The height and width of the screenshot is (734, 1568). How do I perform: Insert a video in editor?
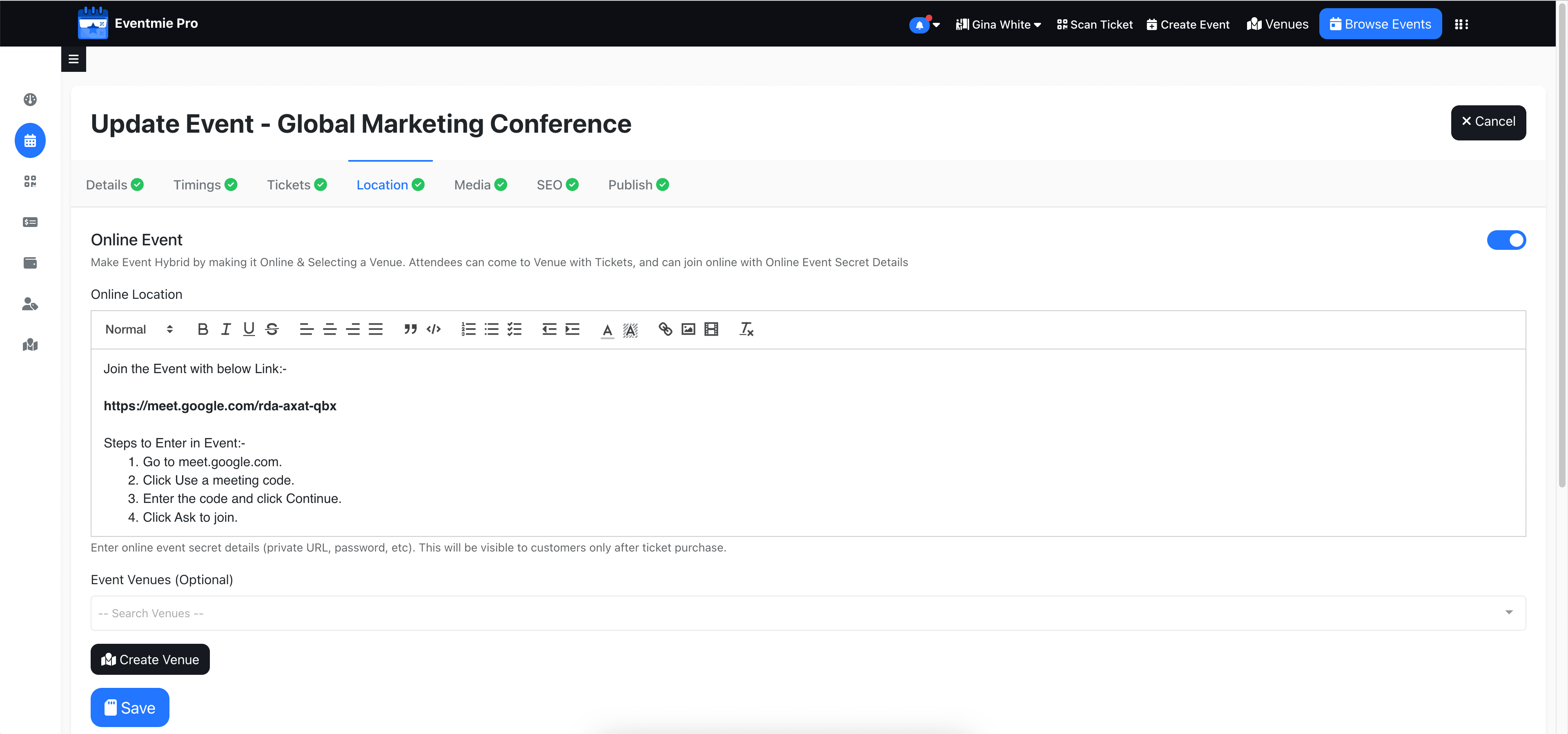coord(711,329)
